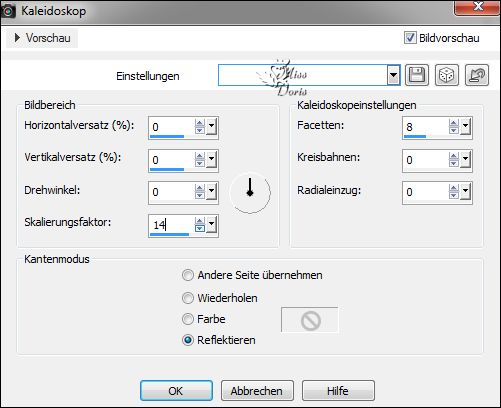
Task: Click the reset to default icon
Action: pos(477,75)
